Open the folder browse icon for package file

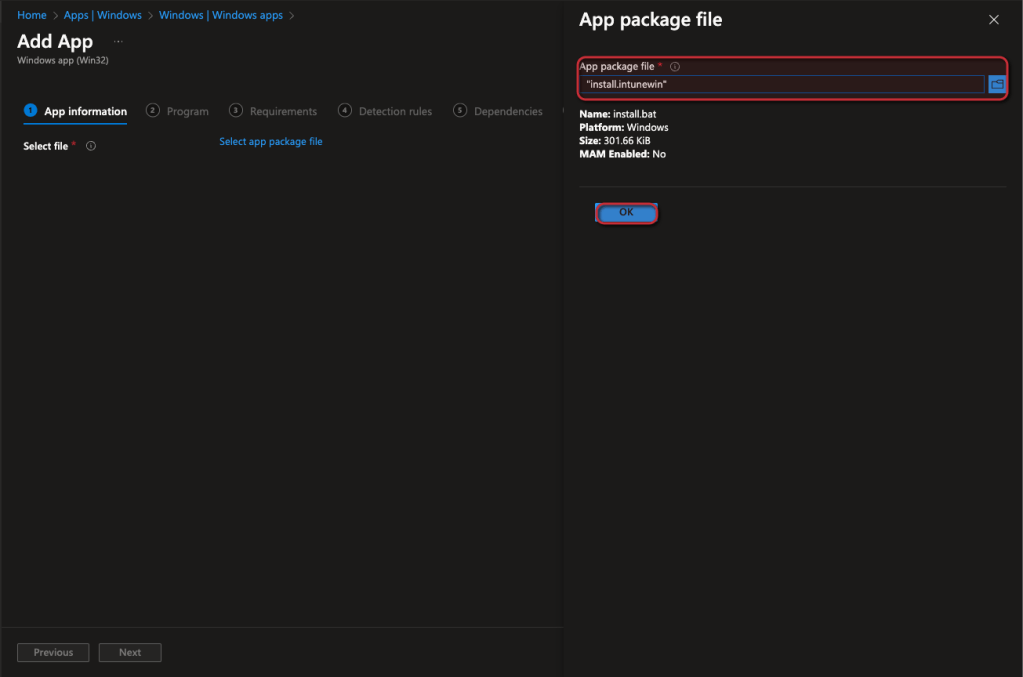point(996,85)
